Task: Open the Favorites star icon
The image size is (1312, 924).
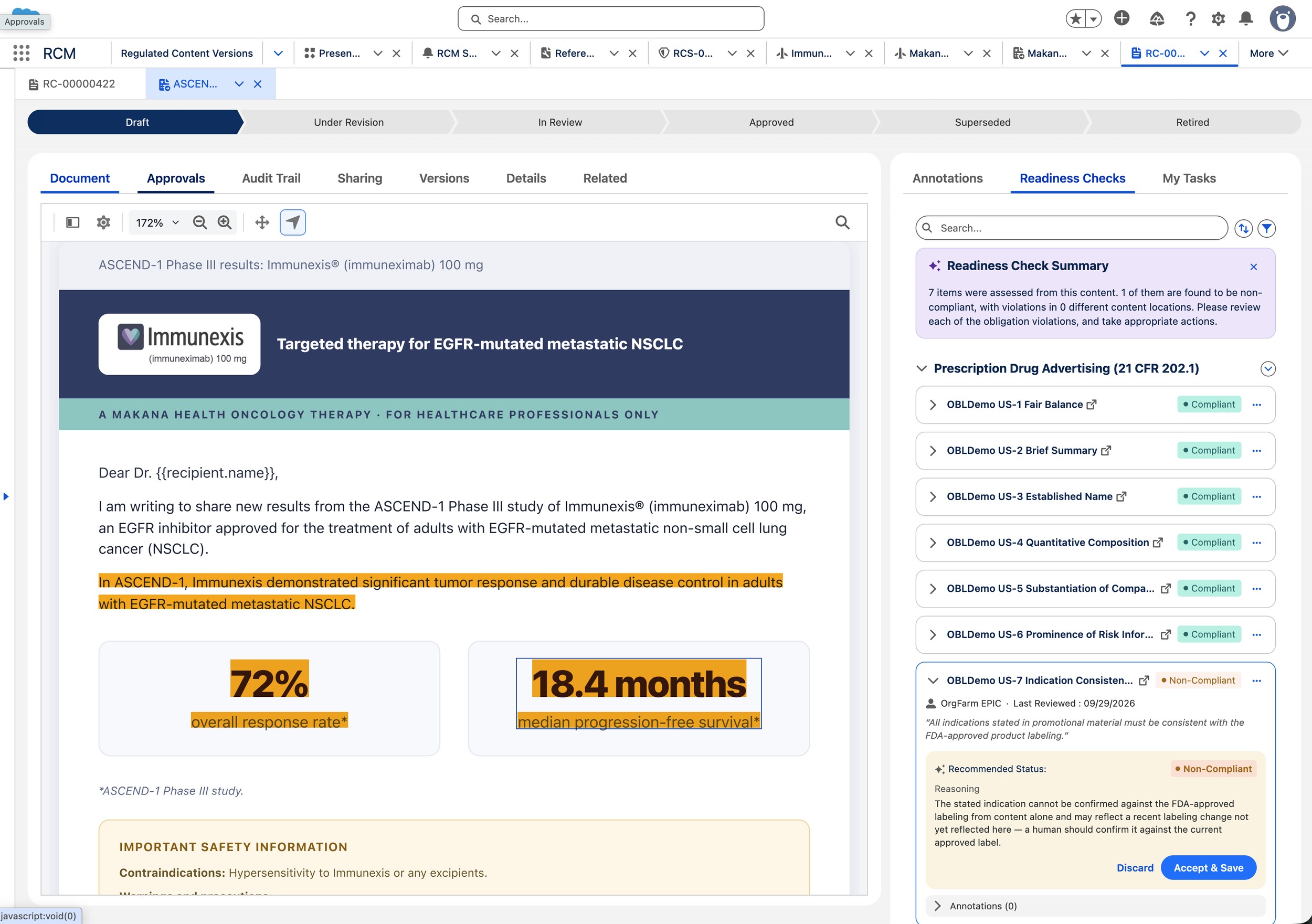Action: [1075, 19]
